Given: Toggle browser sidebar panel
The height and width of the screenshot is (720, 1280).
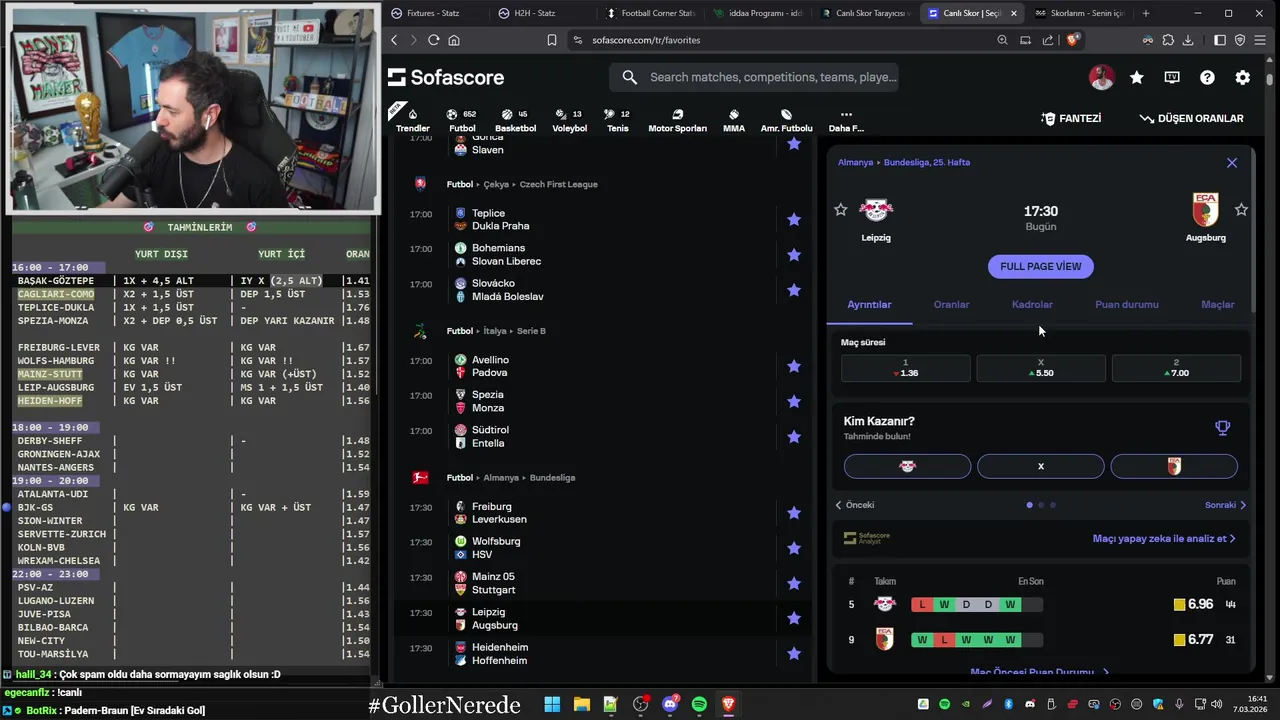Looking at the screenshot, I should pos(1220,40).
